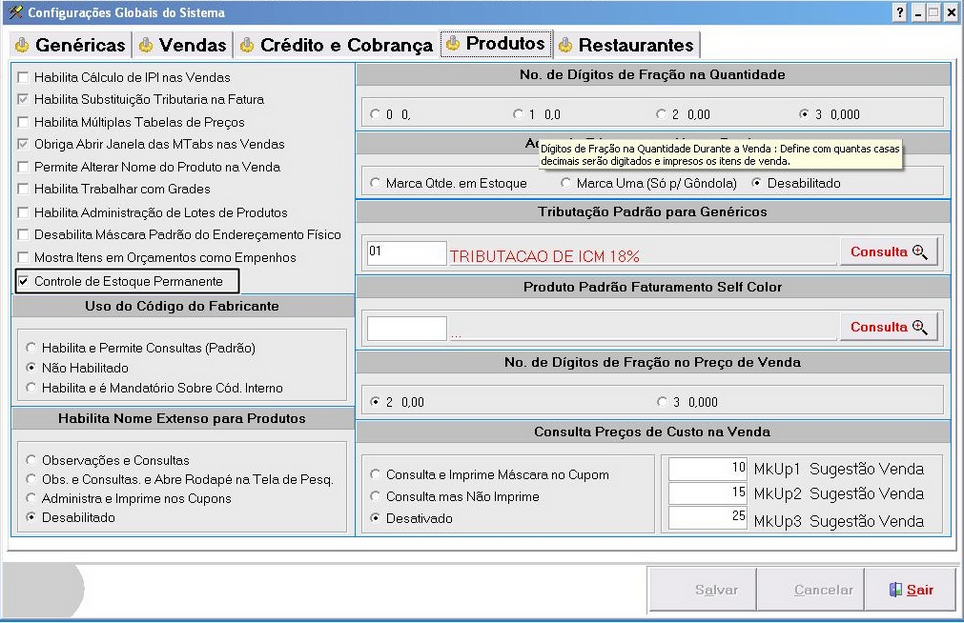The width and height of the screenshot is (964, 623).
Task: Click Consulta button for Tributação Padrão
Action: coord(889,252)
